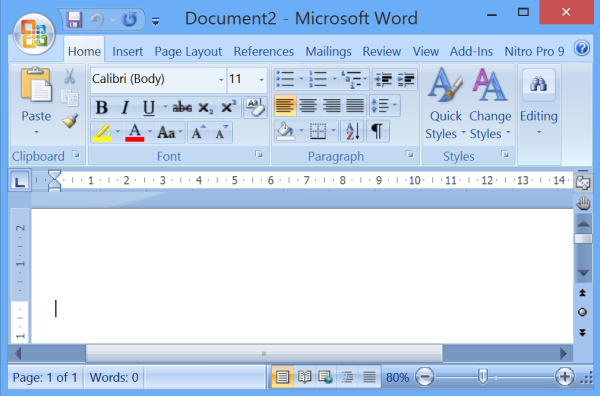Apply the yellow text highlight color
This screenshot has height=396, width=600.
point(103,133)
